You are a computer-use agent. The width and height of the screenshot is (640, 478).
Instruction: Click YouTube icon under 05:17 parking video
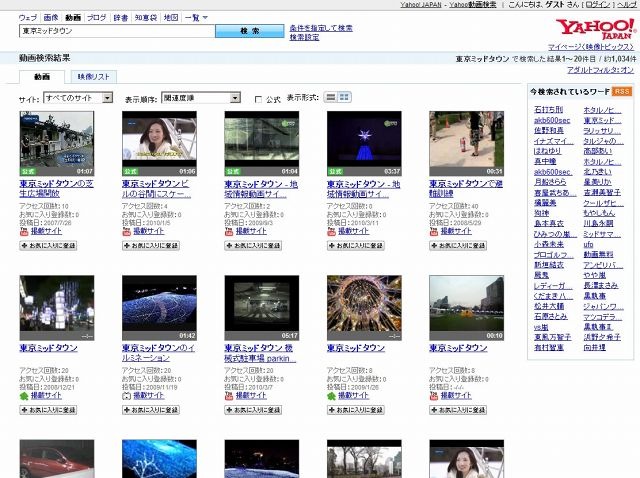[229, 396]
